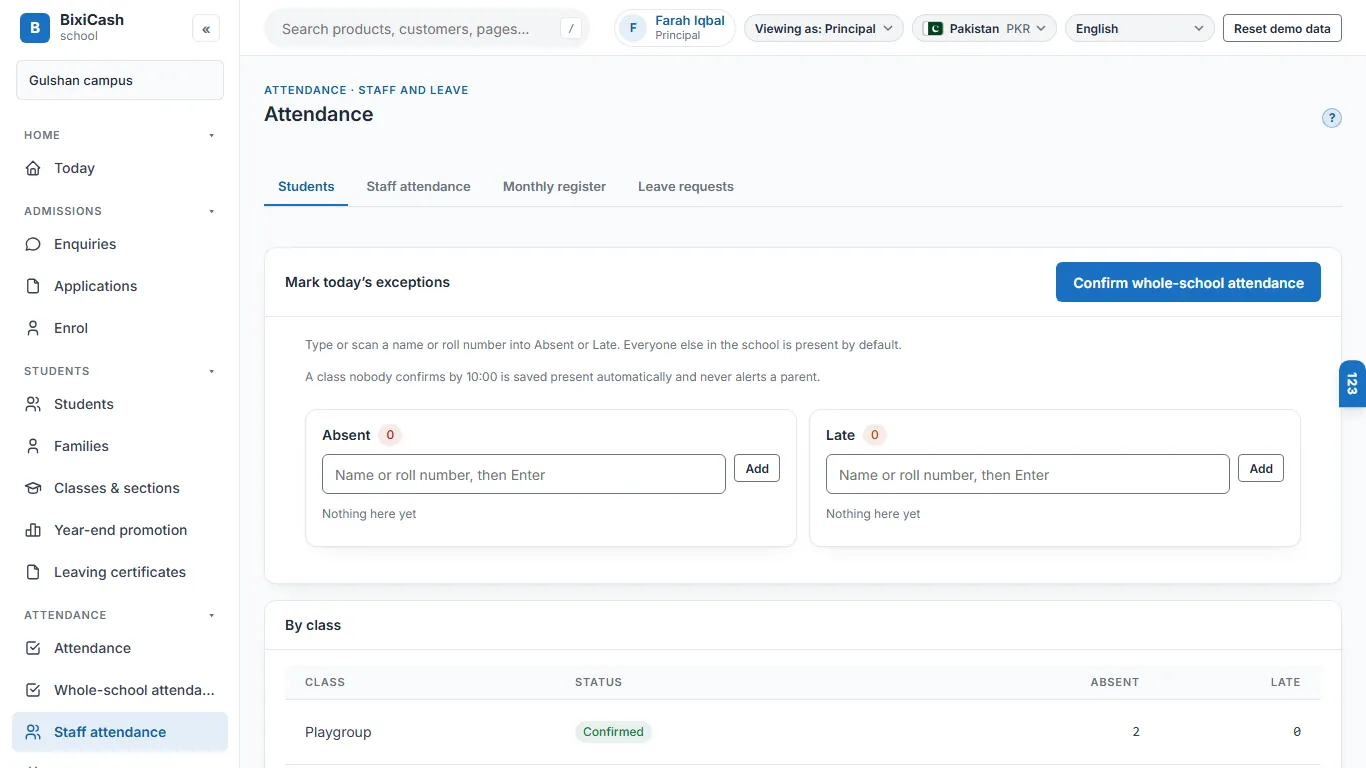Collapse the STUDENTS sidebar section
The width and height of the screenshot is (1366, 768).
[x=211, y=371]
